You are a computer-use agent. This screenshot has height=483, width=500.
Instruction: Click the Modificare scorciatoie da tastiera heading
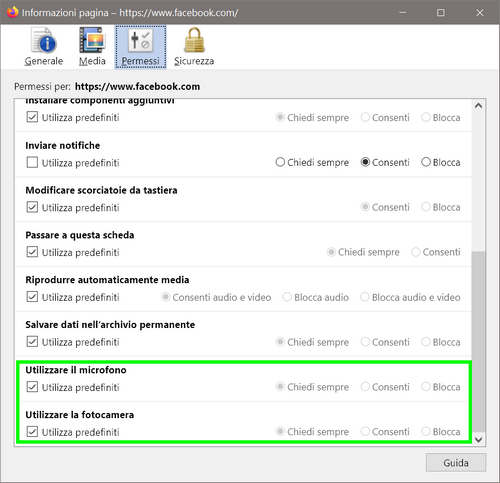pos(101,190)
